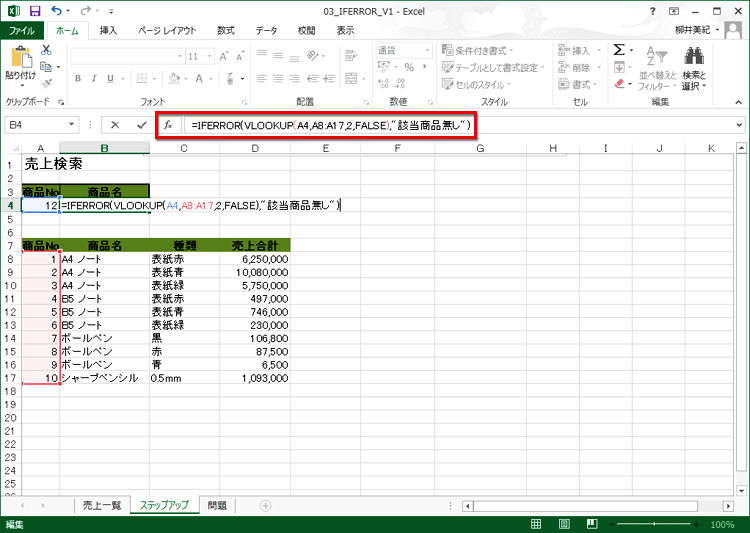Click the Insert Function fx icon
The height and width of the screenshot is (533, 750).
168,125
